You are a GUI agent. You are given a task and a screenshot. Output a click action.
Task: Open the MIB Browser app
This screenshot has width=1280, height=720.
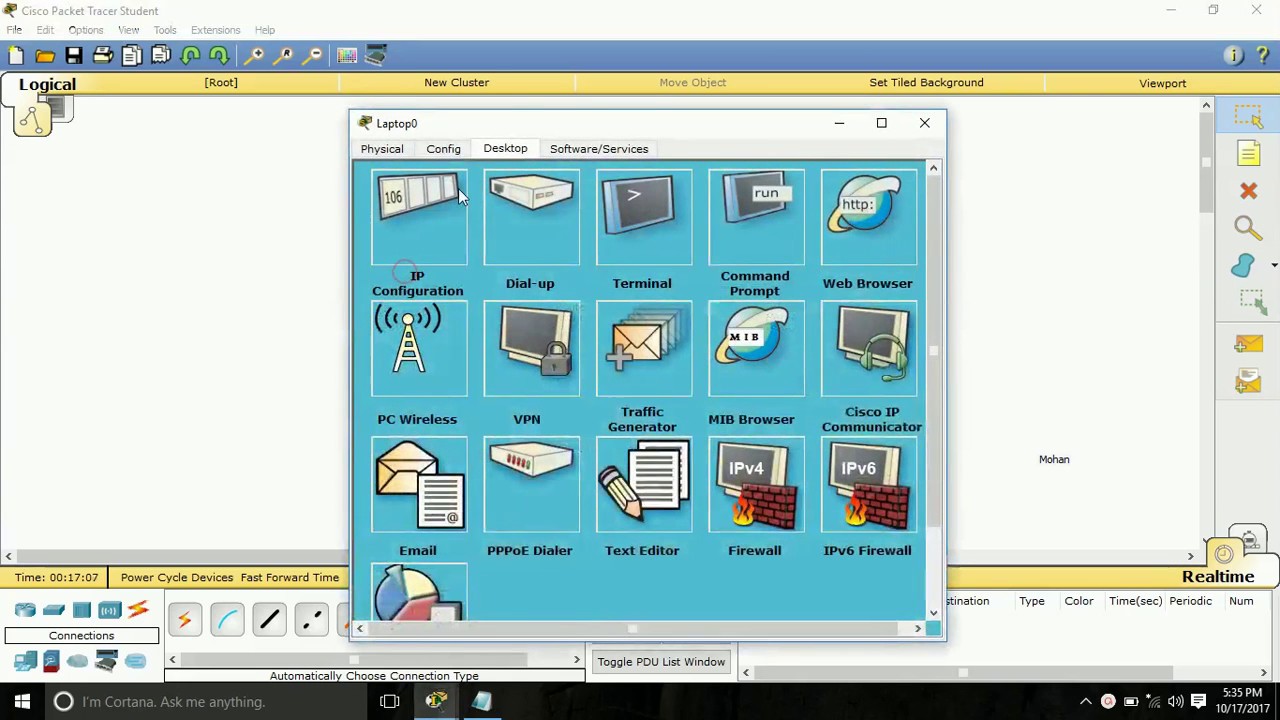coord(756,350)
